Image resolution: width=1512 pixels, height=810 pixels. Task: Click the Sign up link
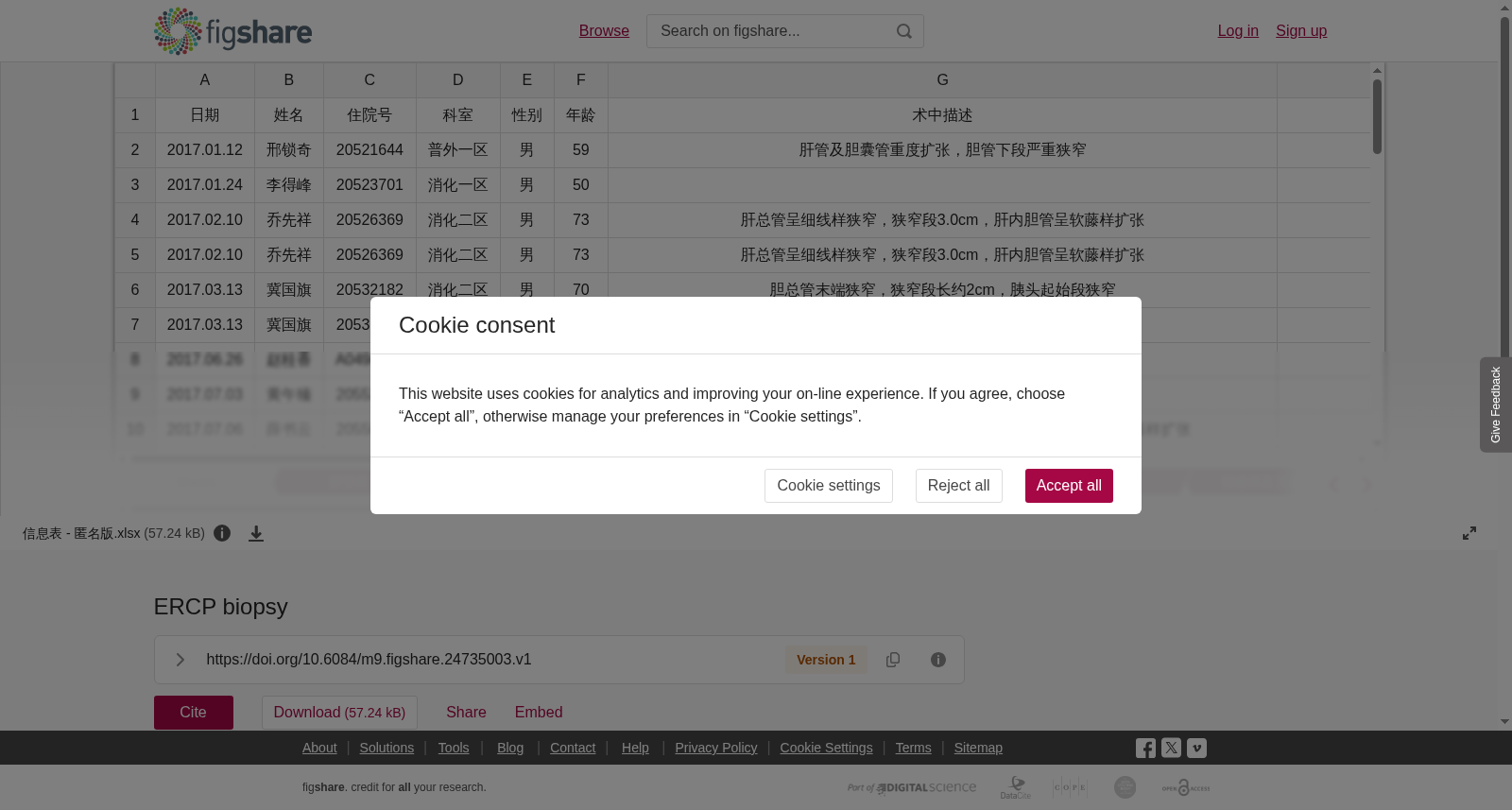click(x=1301, y=31)
